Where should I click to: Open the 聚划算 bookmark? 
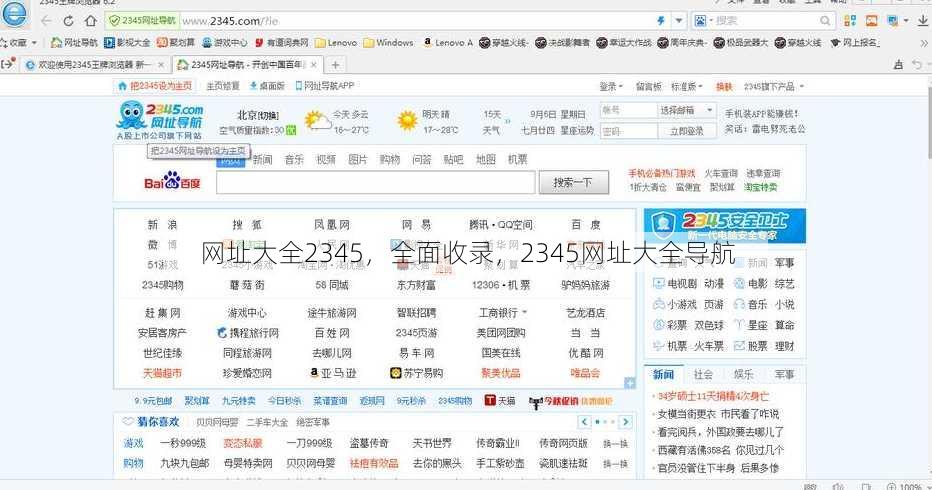pyautogui.click(x=175, y=43)
